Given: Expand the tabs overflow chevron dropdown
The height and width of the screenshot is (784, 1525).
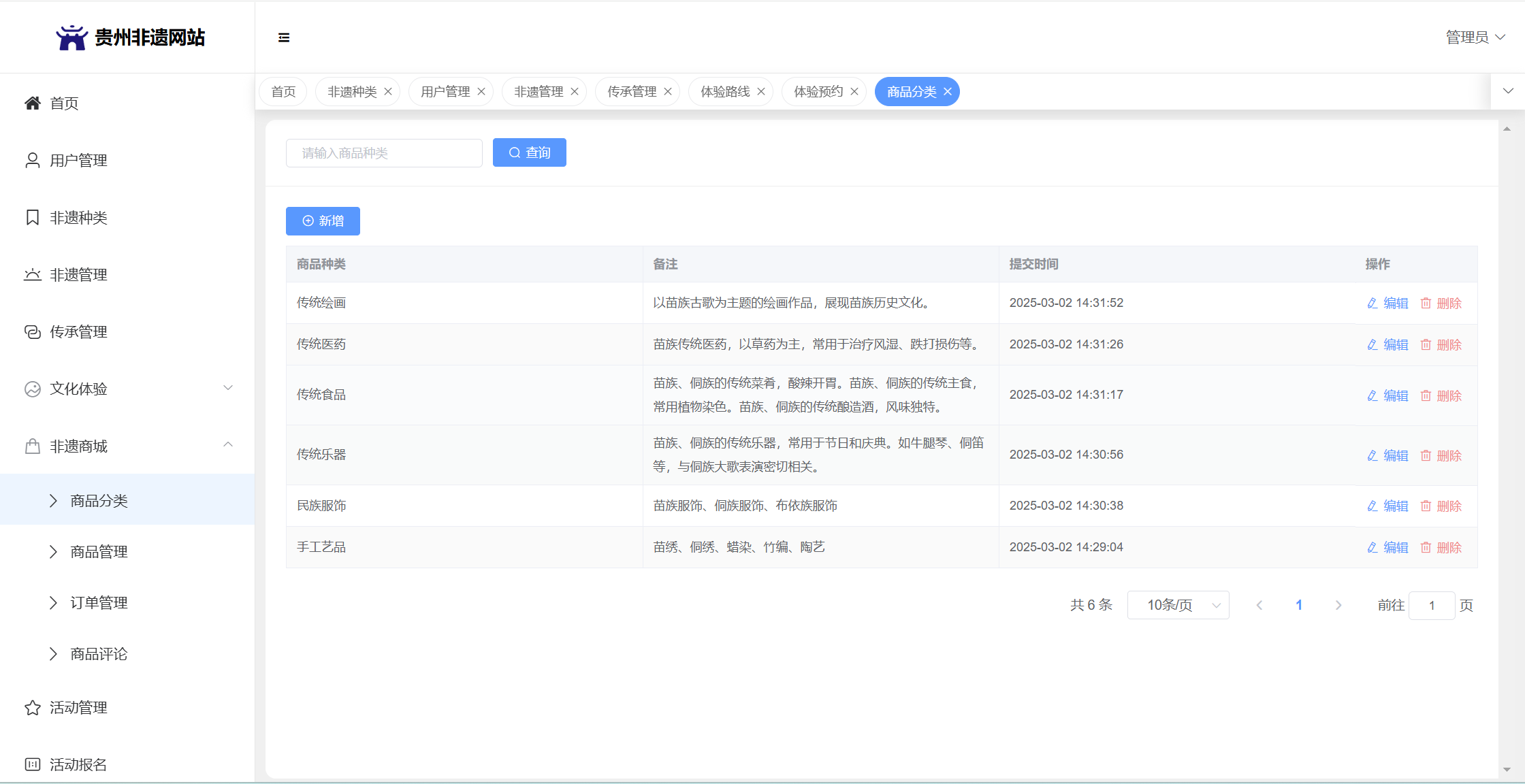Looking at the screenshot, I should [x=1508, y=91].
